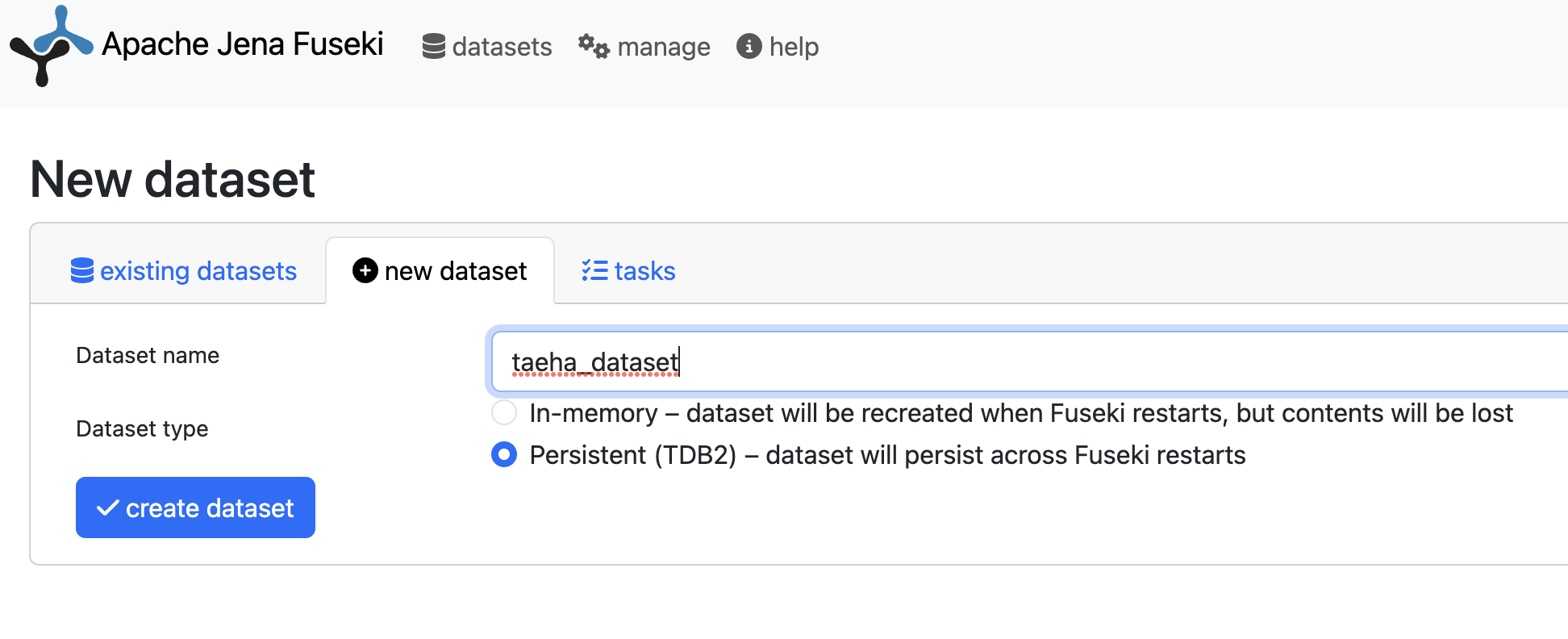The width and height of the screenshot is (1568, 639).
Task: Switch to the tasks tab label
Action: click(x=644, y=271)
